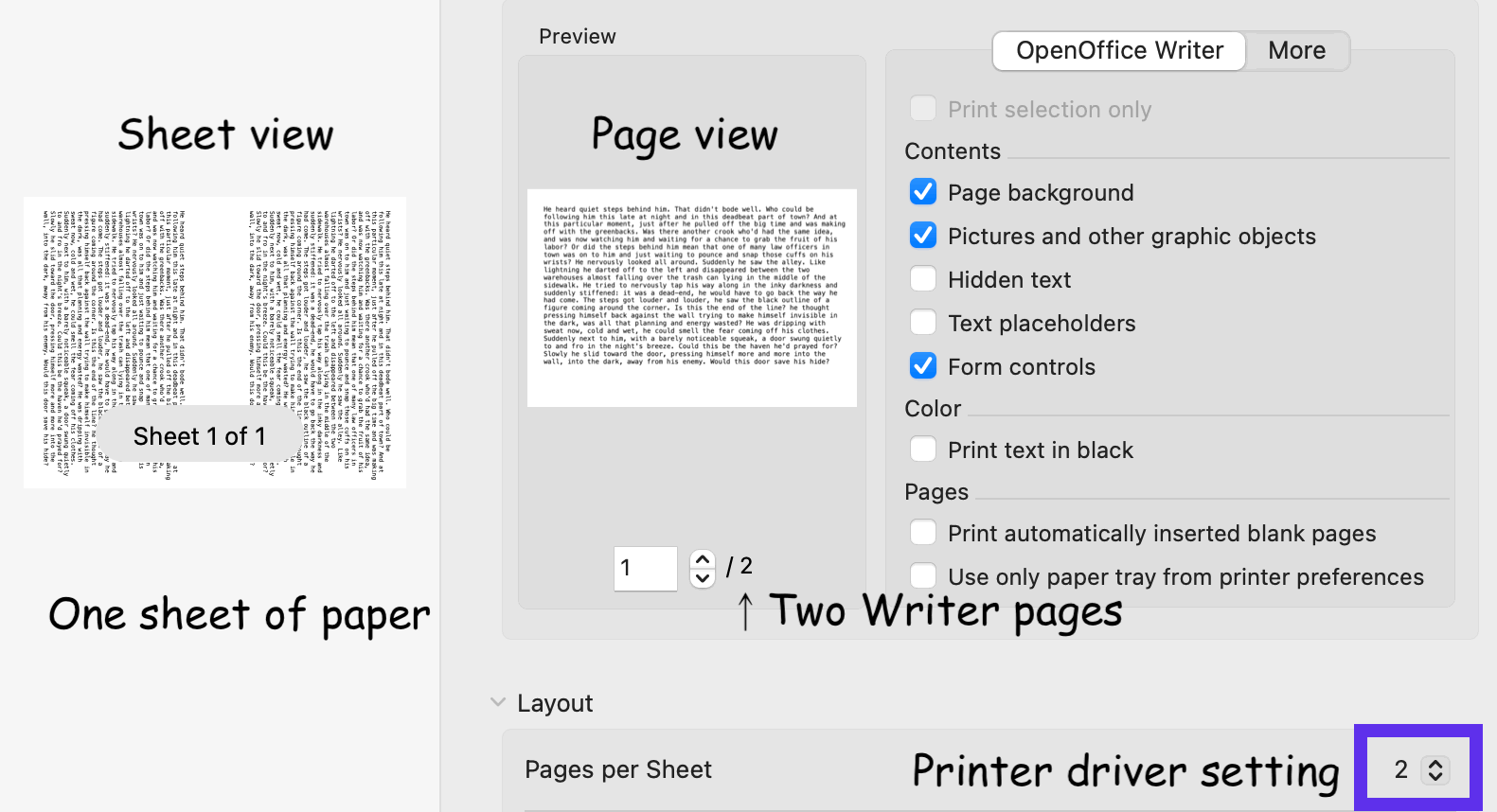
Task: Click the Contents section heading
Action: click(x=953, y=151)
